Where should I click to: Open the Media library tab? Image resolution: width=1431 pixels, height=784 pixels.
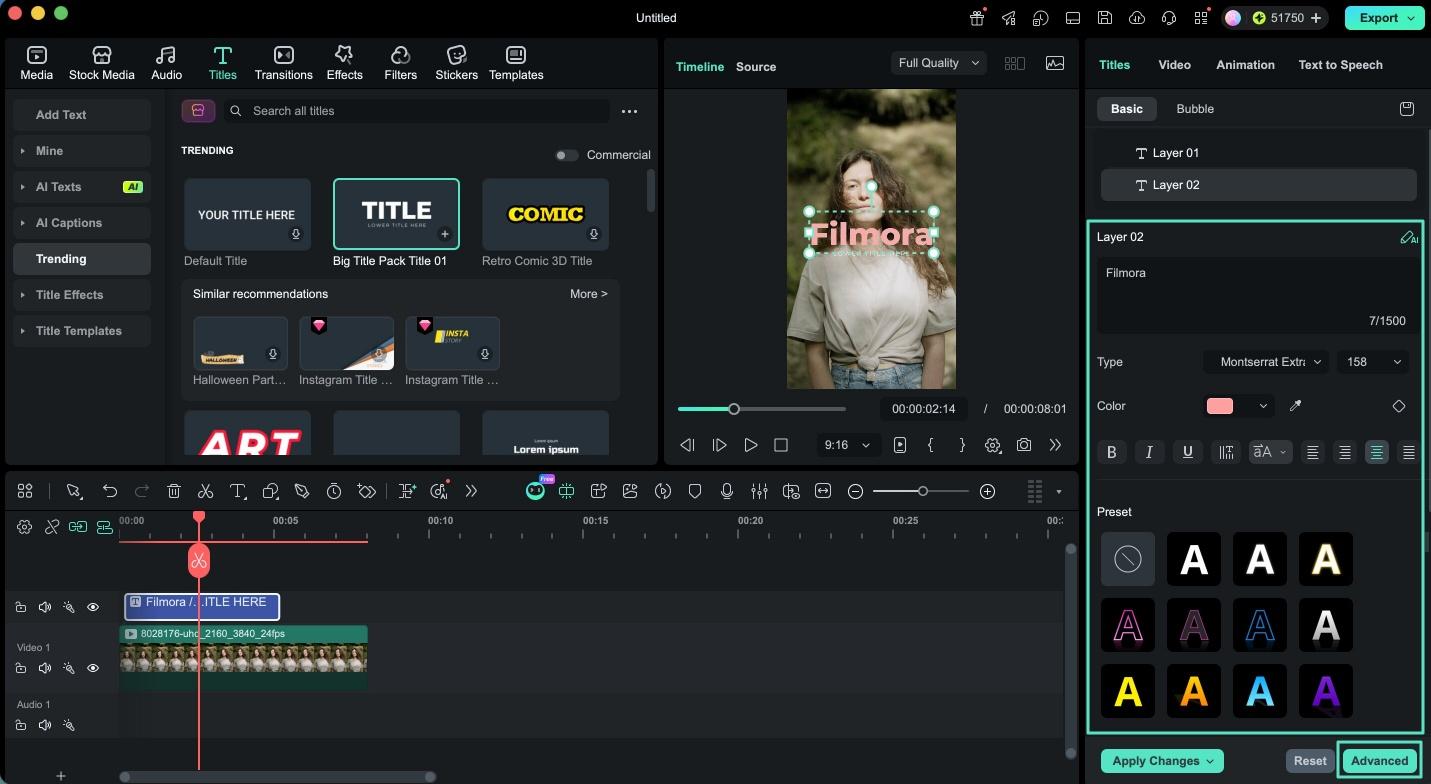pos(36,63)
